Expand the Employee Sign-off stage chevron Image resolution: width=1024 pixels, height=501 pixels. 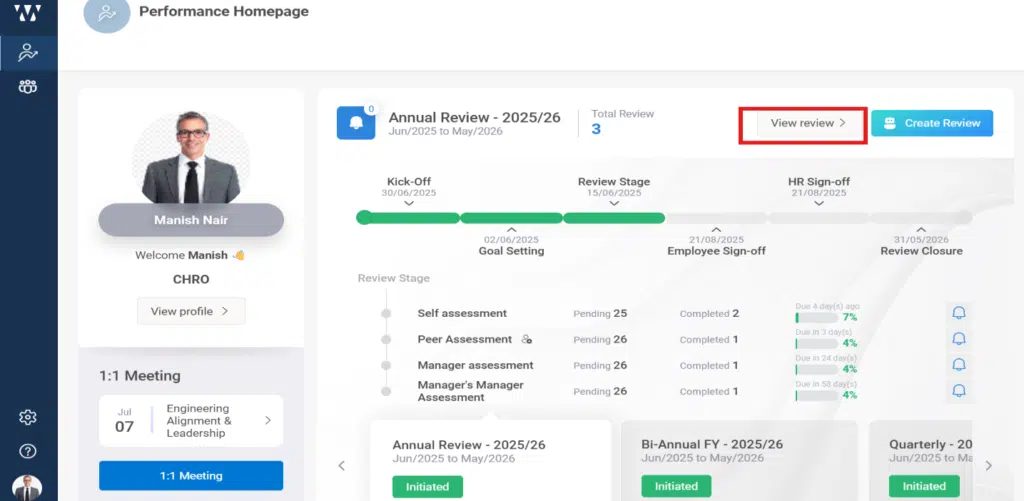tap(716, 229)
